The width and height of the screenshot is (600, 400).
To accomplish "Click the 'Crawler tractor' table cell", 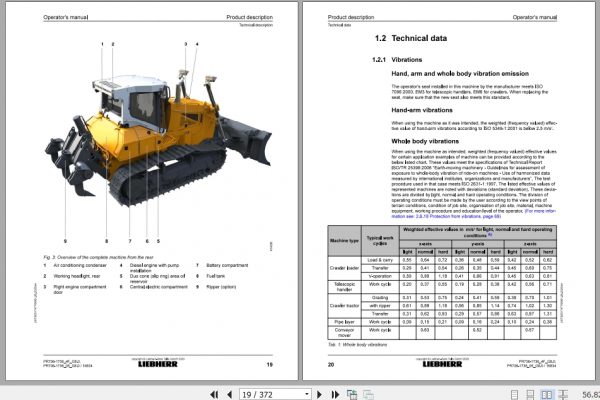I will (x=344, y=306).
